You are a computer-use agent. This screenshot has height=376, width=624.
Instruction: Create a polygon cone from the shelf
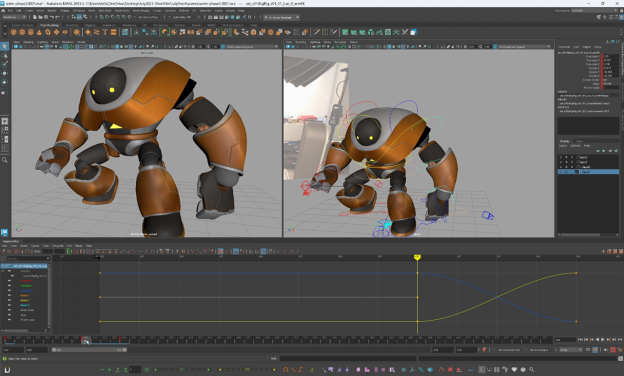[x=39, y=32]
